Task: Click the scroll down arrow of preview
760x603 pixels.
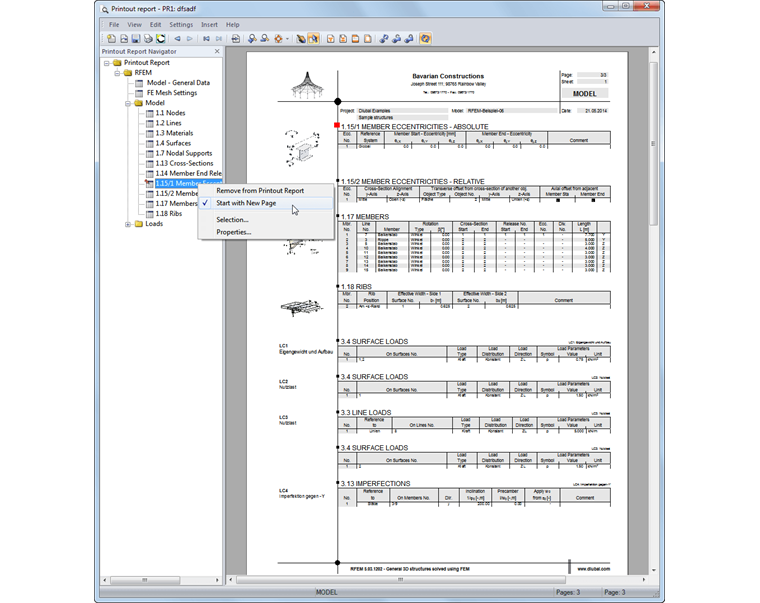Action: point(654,570)
